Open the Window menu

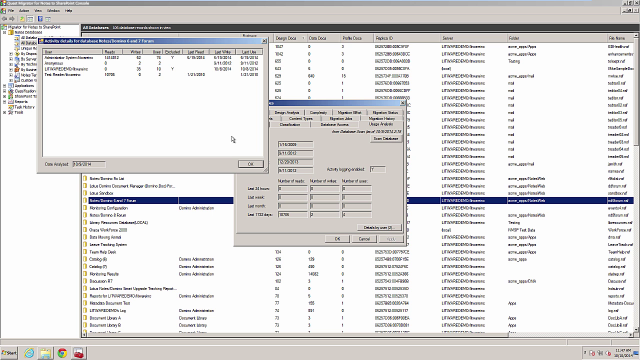coord(53,11)
